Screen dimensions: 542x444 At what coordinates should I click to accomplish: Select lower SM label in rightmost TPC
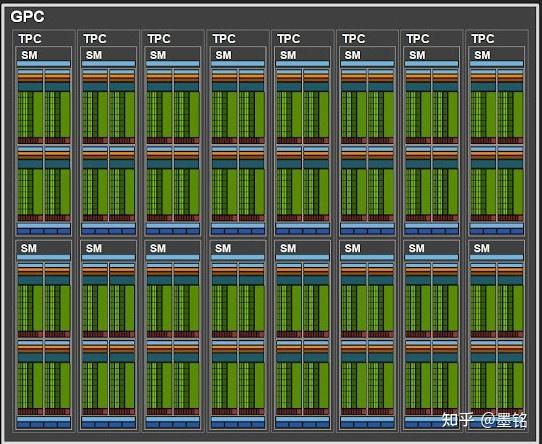click(x=482, y=248)
